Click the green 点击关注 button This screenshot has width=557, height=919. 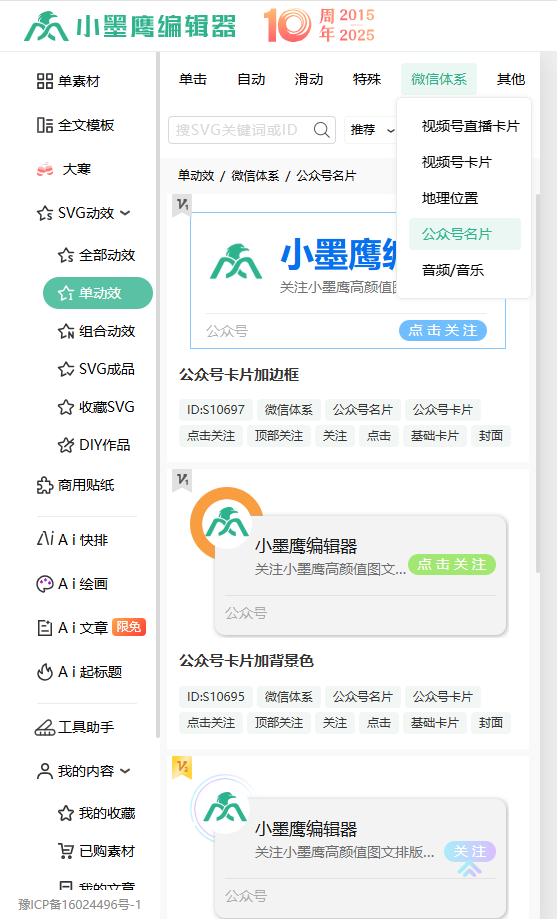coord(452,564)
